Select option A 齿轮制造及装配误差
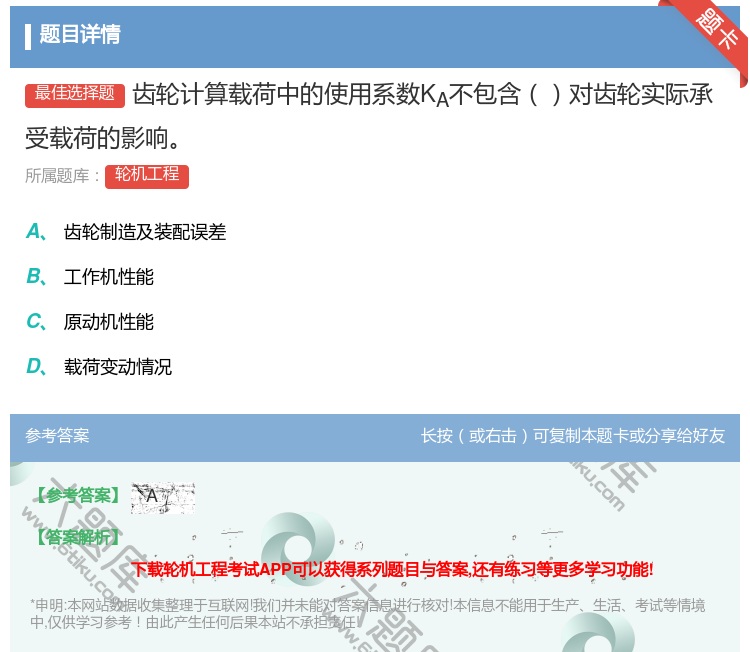 126,232
